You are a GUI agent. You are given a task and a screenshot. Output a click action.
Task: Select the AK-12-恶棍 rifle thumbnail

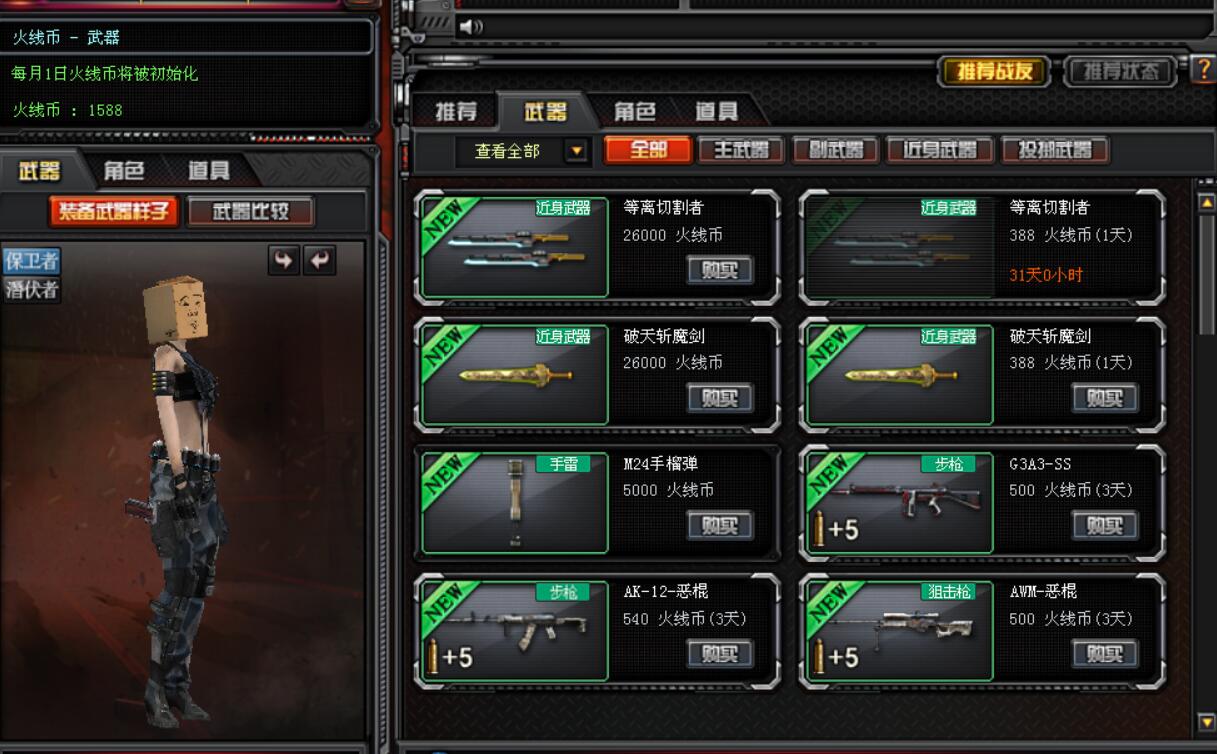[x=515, y=630]
